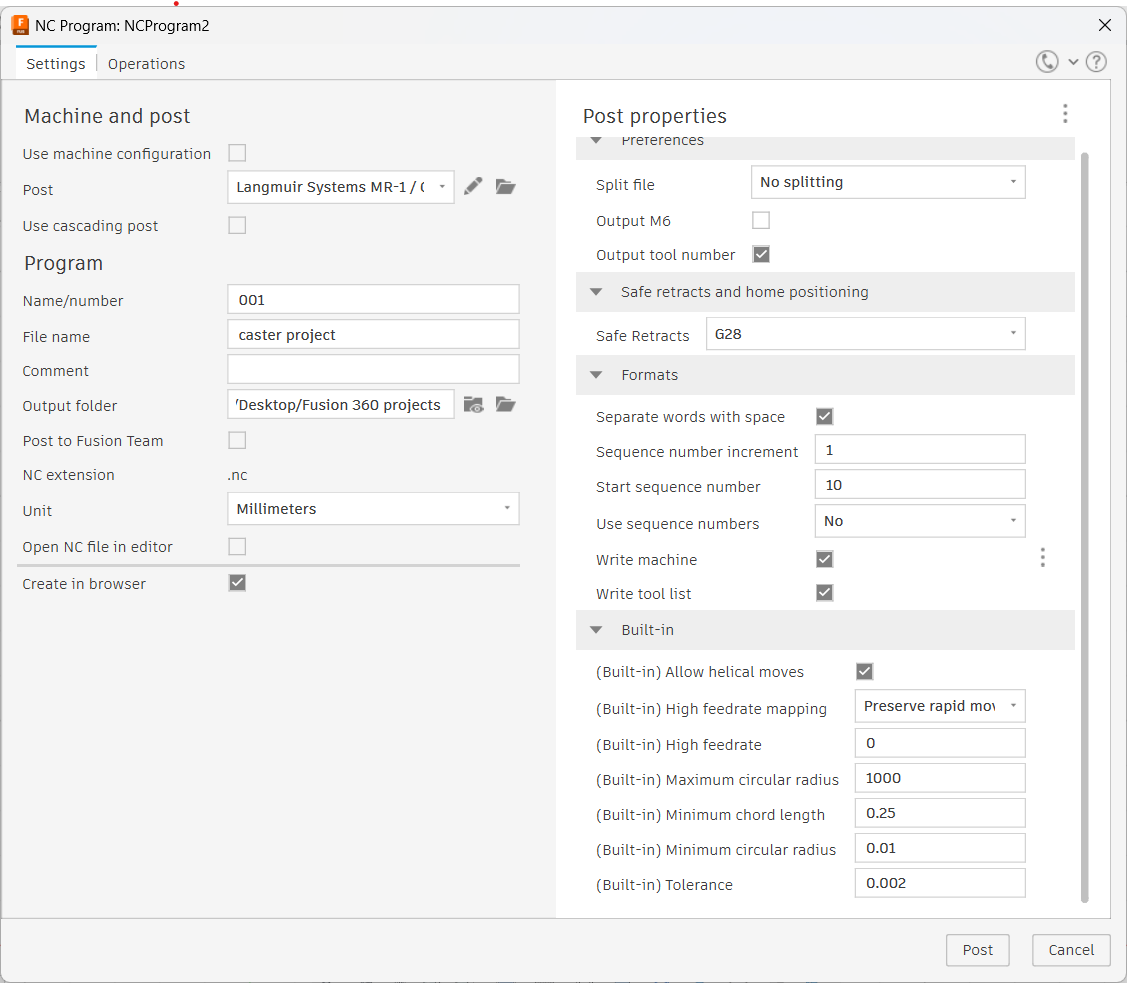Collapse the Formats section

[x=597, y=375]
